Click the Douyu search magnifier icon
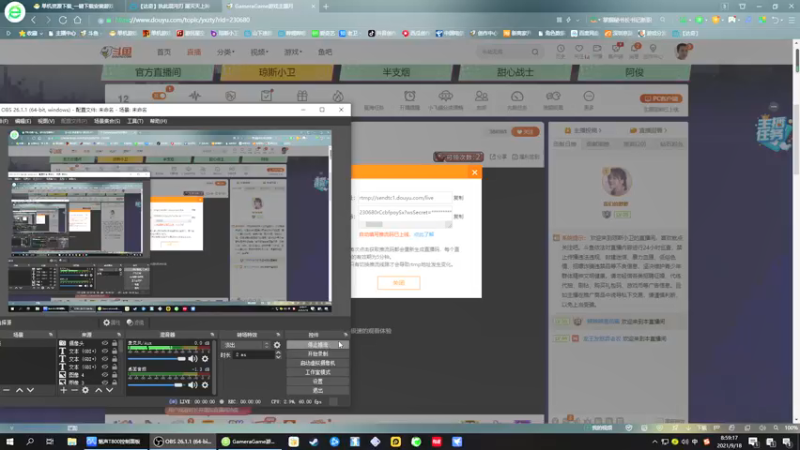Viewport: 800px width, 450px height. (x=535, y=52)
